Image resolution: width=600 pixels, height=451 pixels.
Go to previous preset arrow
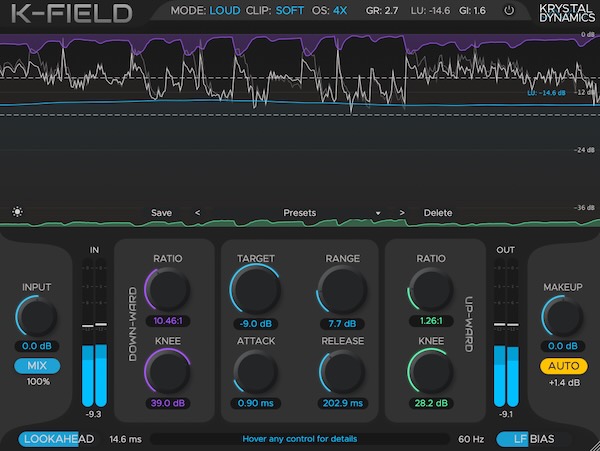coord(197,213)
